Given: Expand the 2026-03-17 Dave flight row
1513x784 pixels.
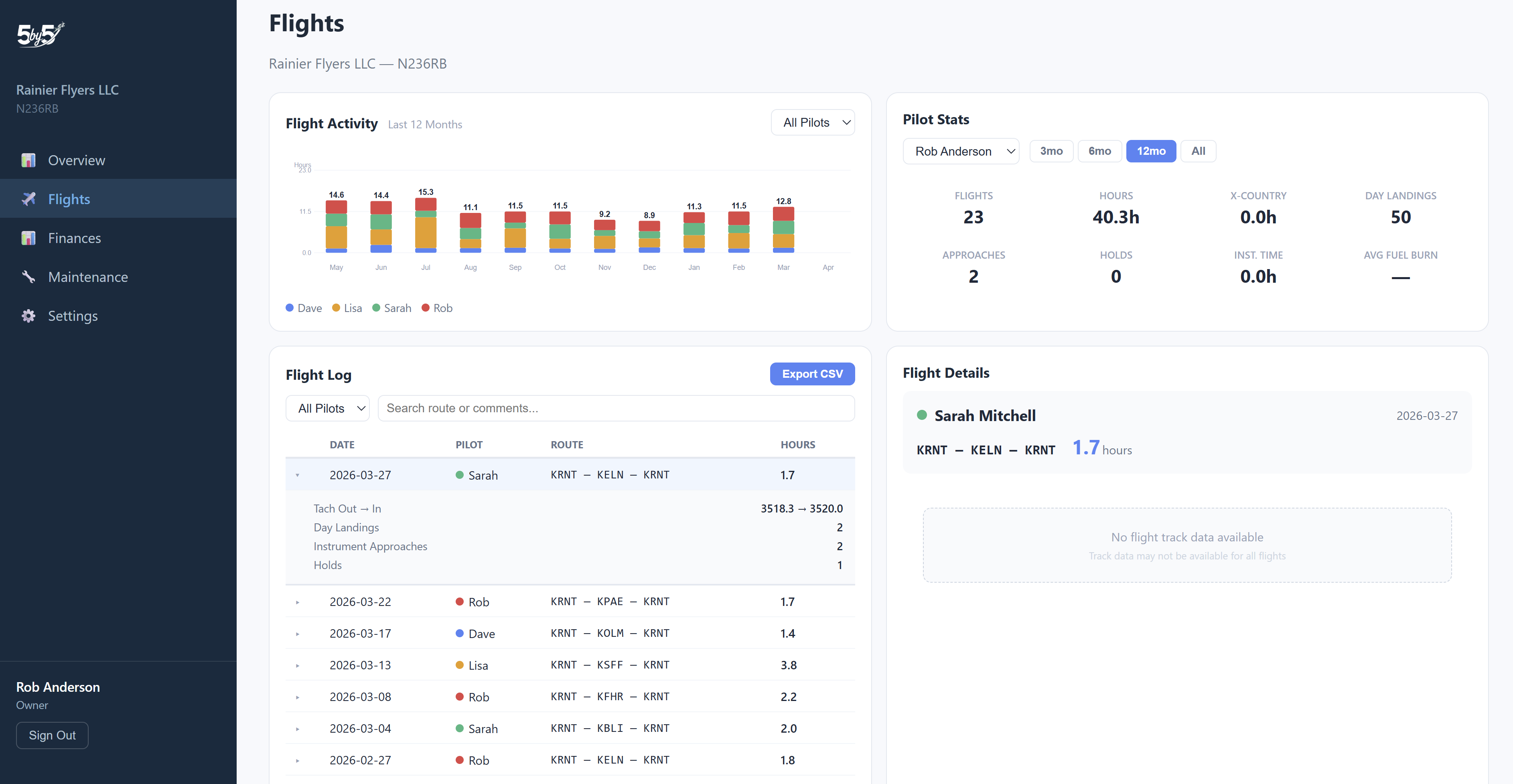Looking at the screenshot, I should pyautogui.click(x=298, y=633).
